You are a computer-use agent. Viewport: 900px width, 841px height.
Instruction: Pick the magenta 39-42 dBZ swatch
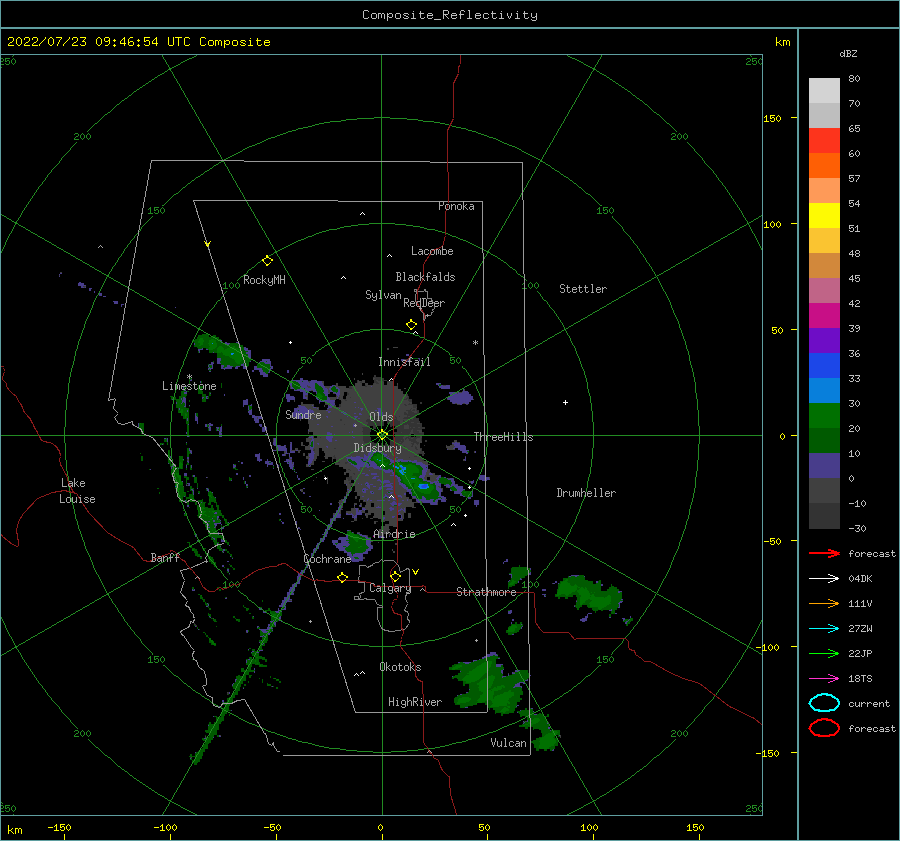(824, 316)
